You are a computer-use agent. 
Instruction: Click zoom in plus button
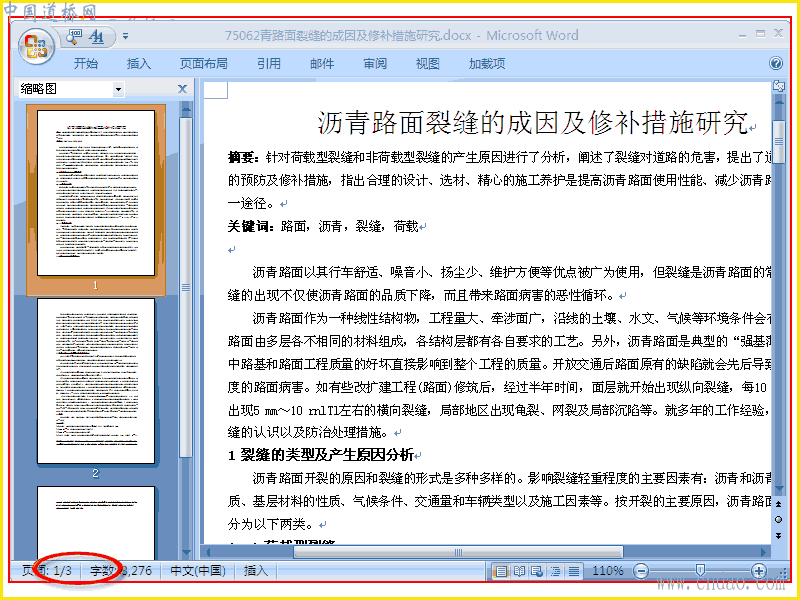click(x=759, y=571)
